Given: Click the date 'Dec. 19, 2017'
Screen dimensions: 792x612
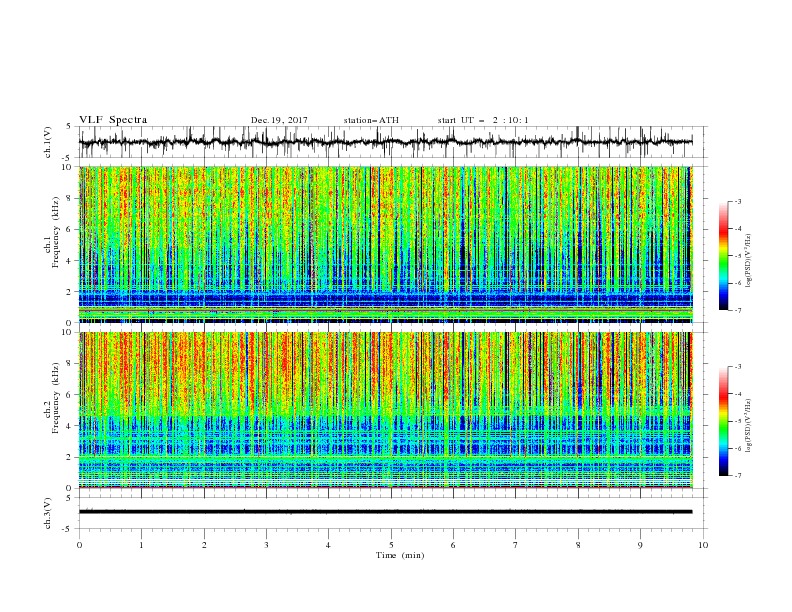Looking at the screenshot, I should point(279,120).
